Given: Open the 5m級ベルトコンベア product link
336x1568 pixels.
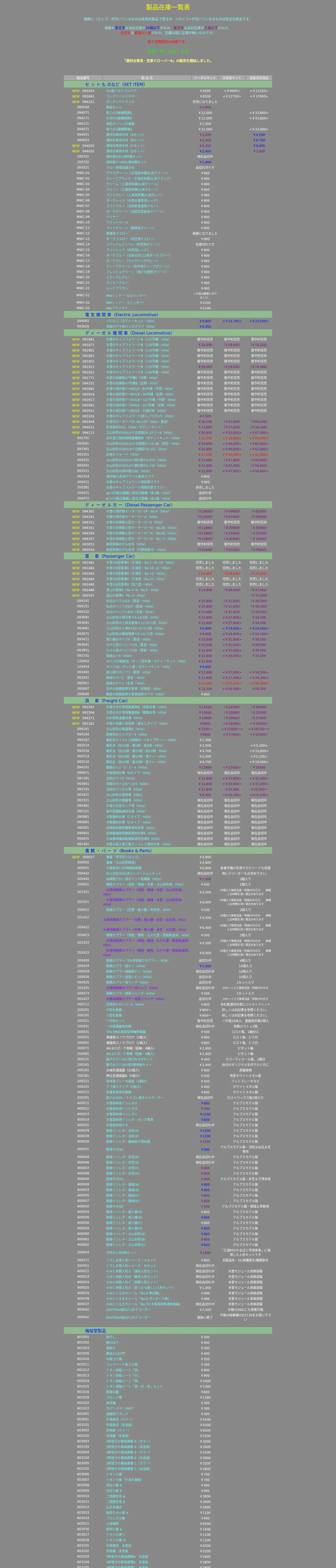Looking at the screenshot, I should click(x=121, y=91).
